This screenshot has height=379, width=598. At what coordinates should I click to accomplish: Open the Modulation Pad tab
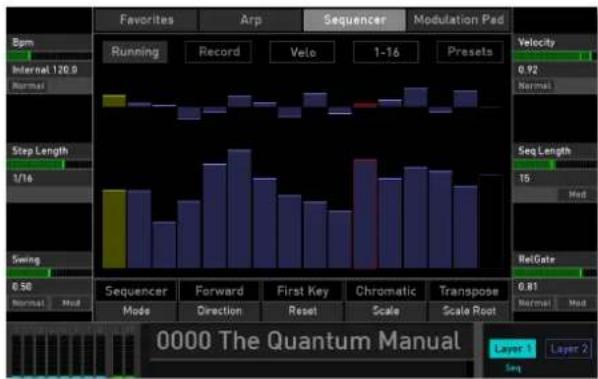tap(459, 20)
